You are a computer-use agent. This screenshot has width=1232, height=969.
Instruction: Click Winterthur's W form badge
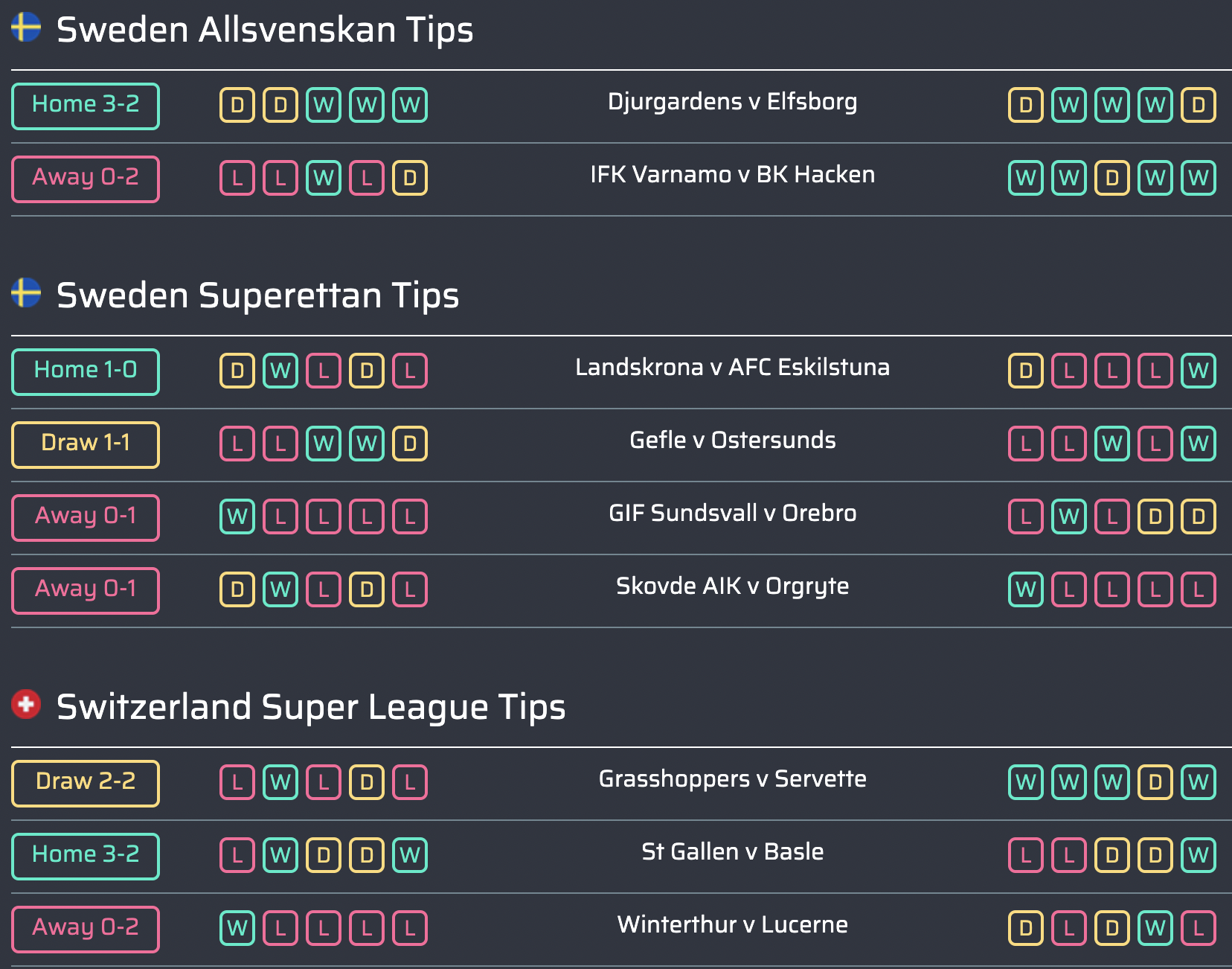point(237,928)
